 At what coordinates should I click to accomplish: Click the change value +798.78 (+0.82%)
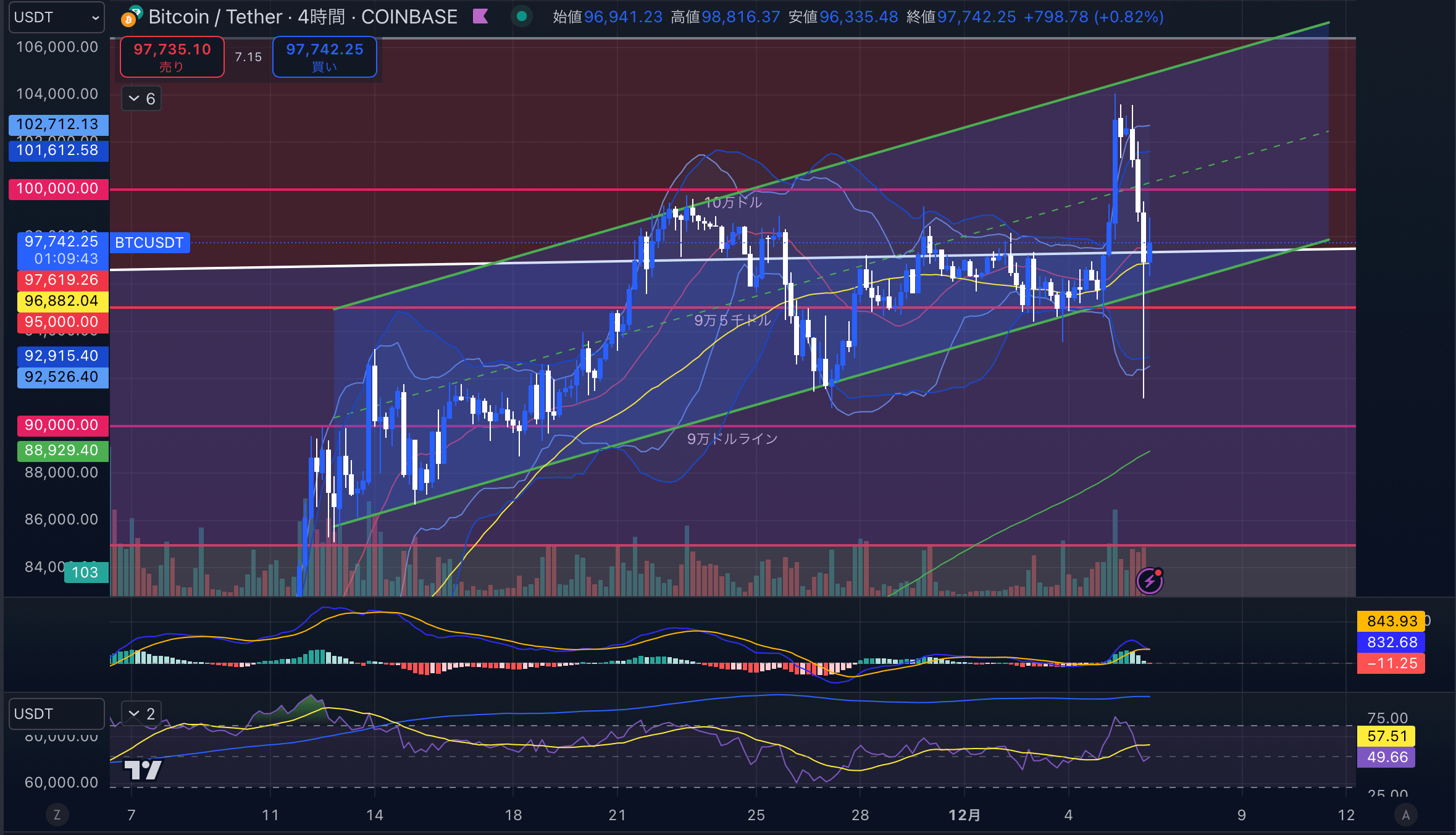pyautogui.click(x=1094, y=17)
